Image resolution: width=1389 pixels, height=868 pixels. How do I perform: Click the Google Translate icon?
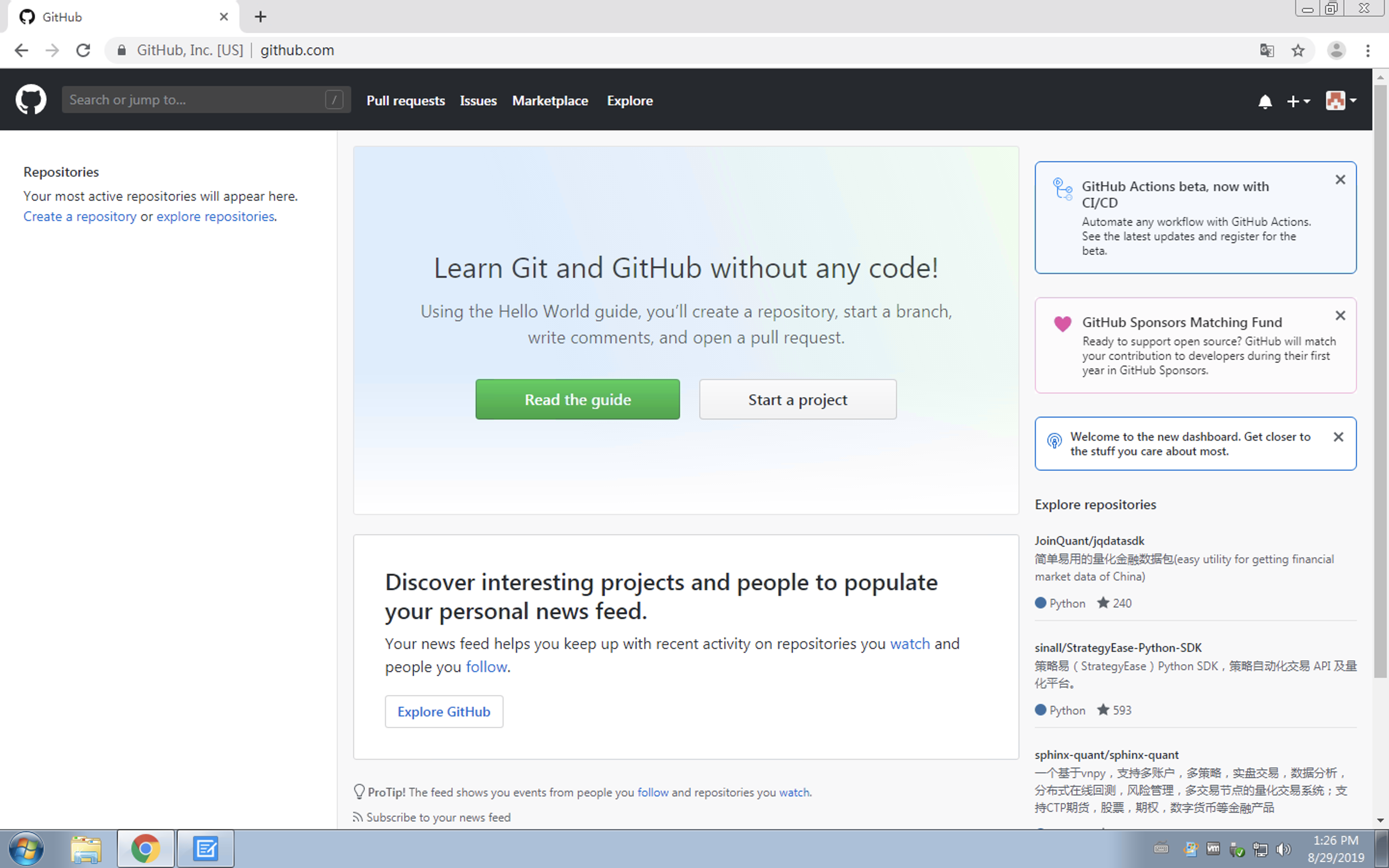(x=1267, y=51)
